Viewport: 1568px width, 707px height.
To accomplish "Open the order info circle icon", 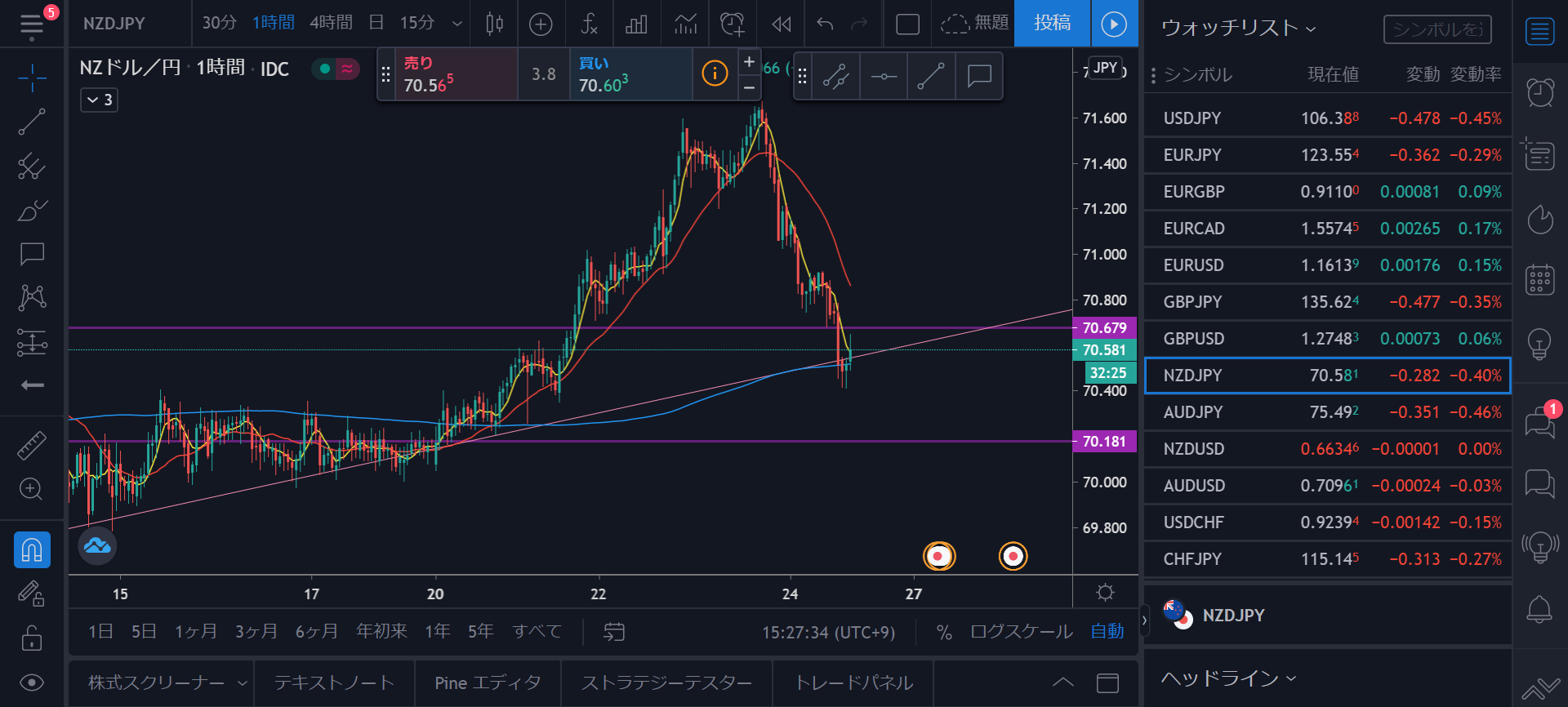I will (715, 73).
